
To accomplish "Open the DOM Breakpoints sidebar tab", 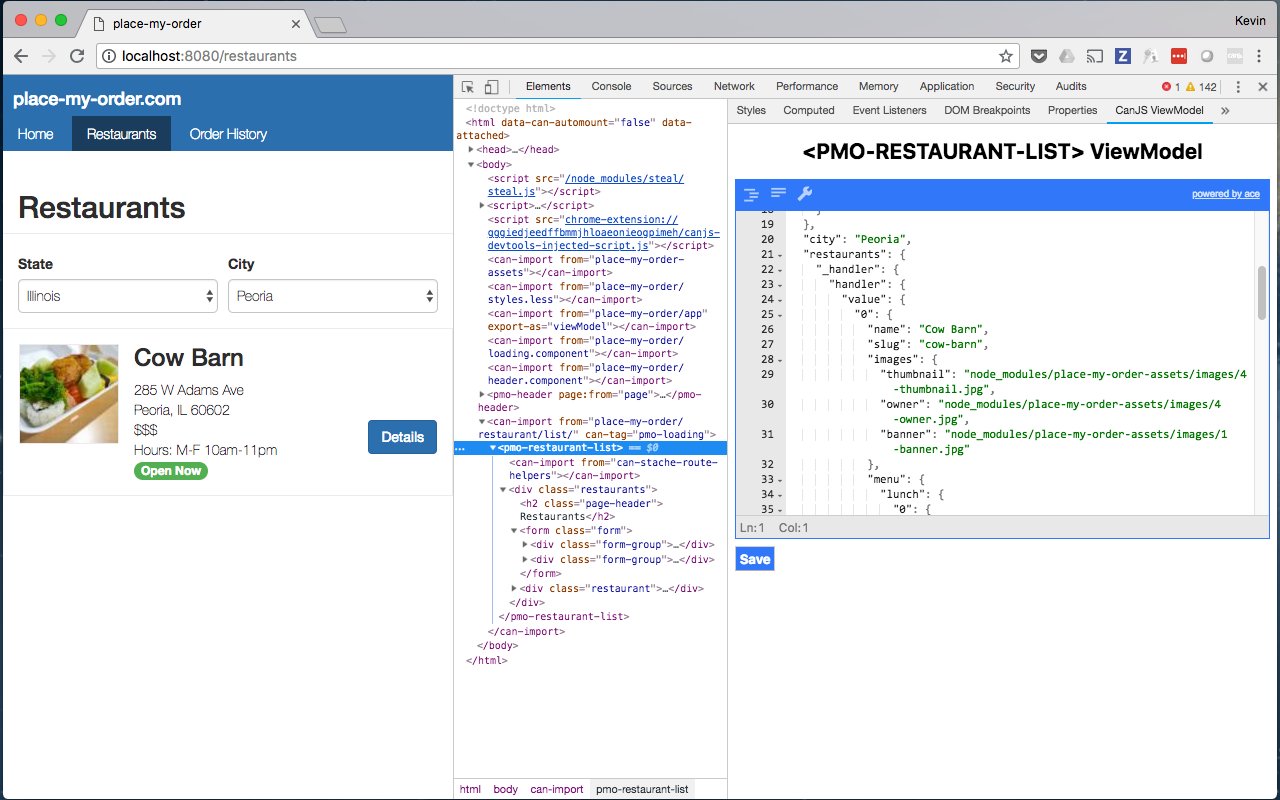I will tap(988, 110).
